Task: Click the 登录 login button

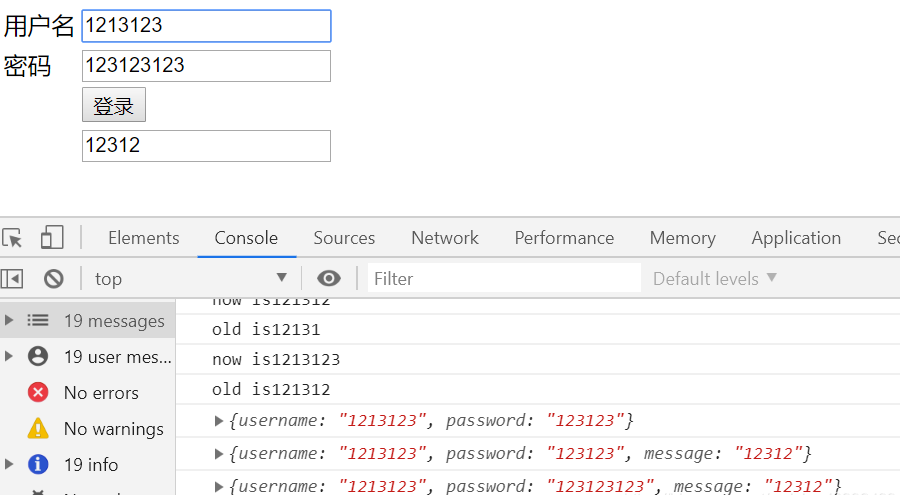Action: [114, 105]
